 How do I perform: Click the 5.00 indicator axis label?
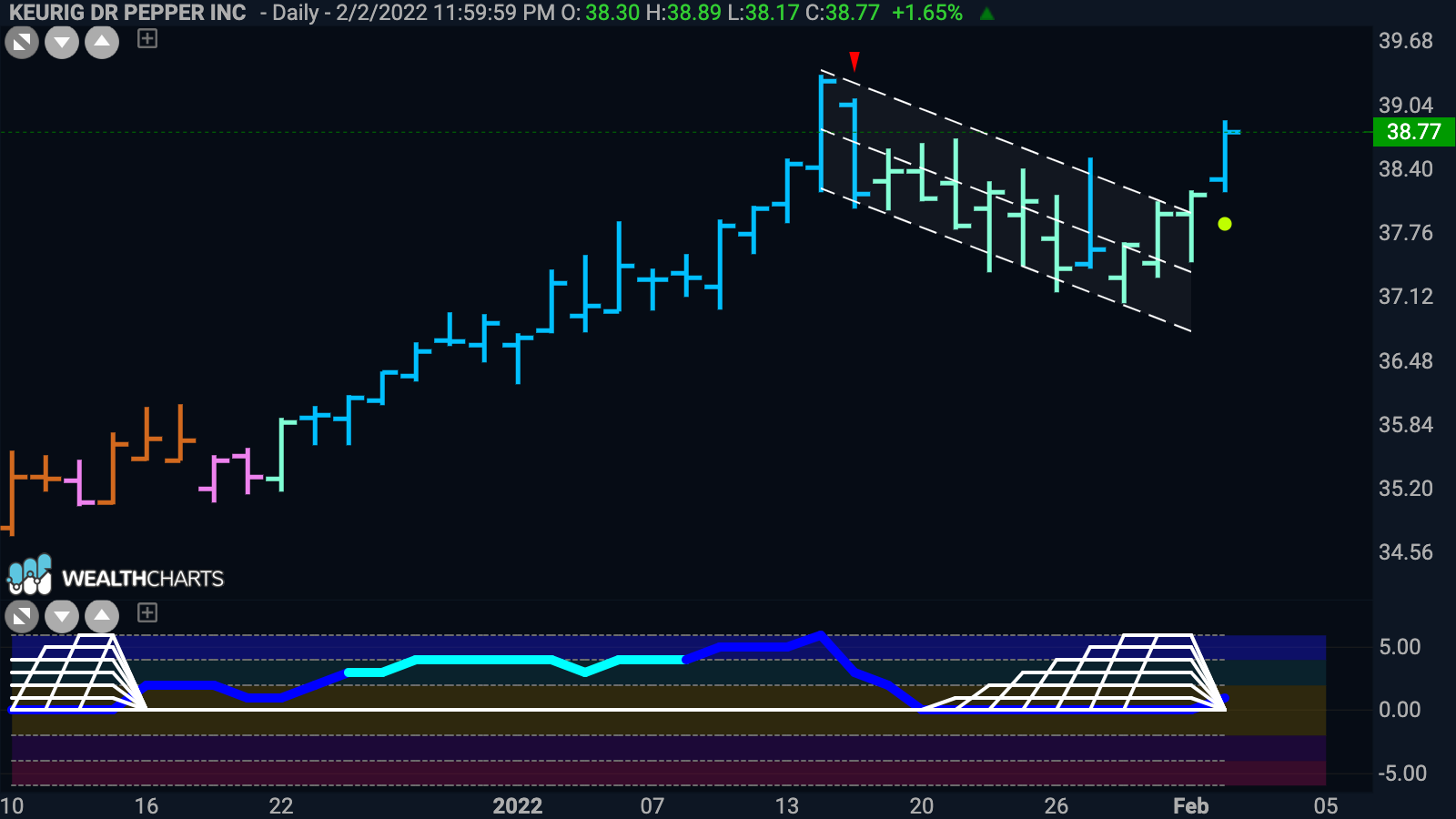(1400, 646)
